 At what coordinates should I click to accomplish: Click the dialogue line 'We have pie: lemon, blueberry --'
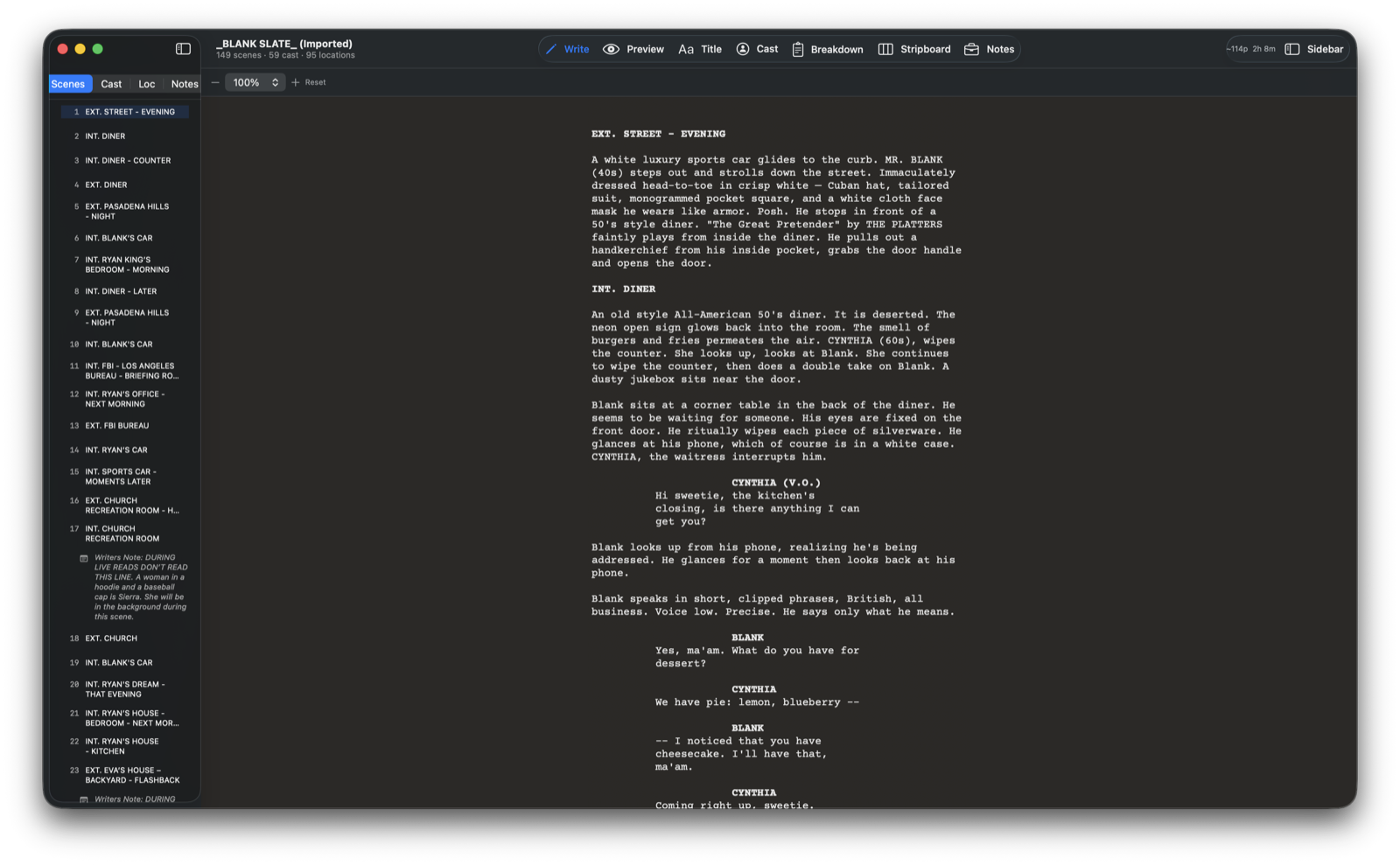click(757, 702)
